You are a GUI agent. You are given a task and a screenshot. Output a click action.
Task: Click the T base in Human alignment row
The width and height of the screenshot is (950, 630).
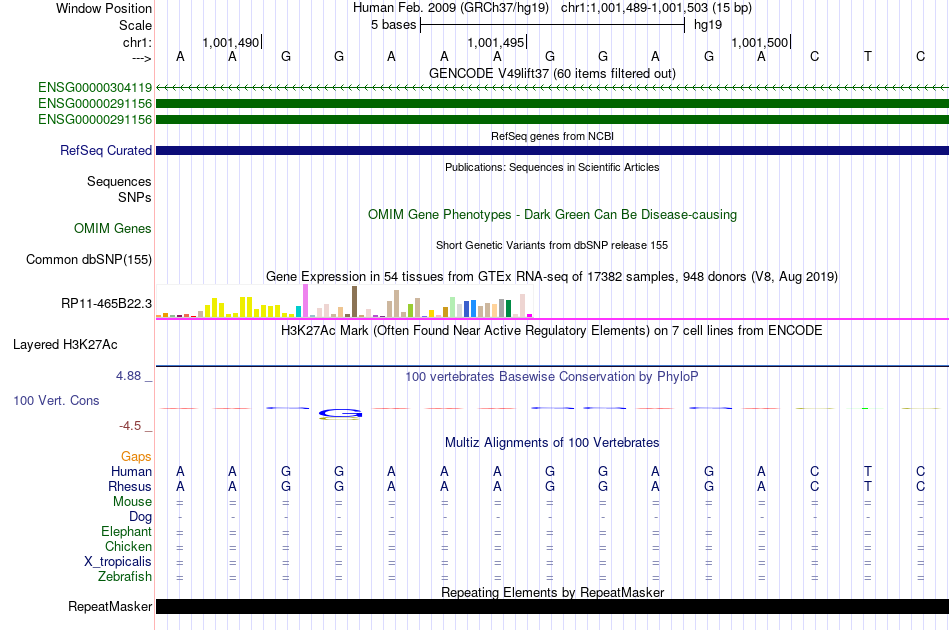click(x=868, y=471)
